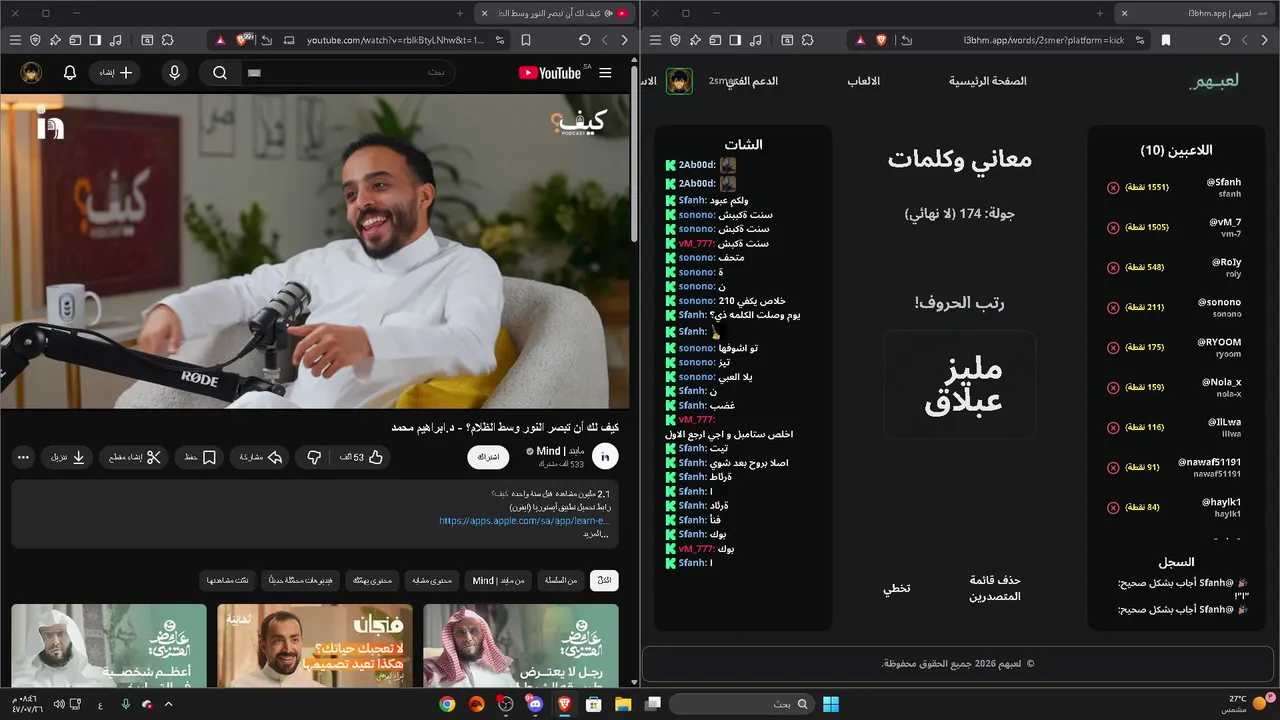The height and width of the screenshot is (720, 1280).
Task: Select the Mind channel filter chip
Action: point(499,580)
